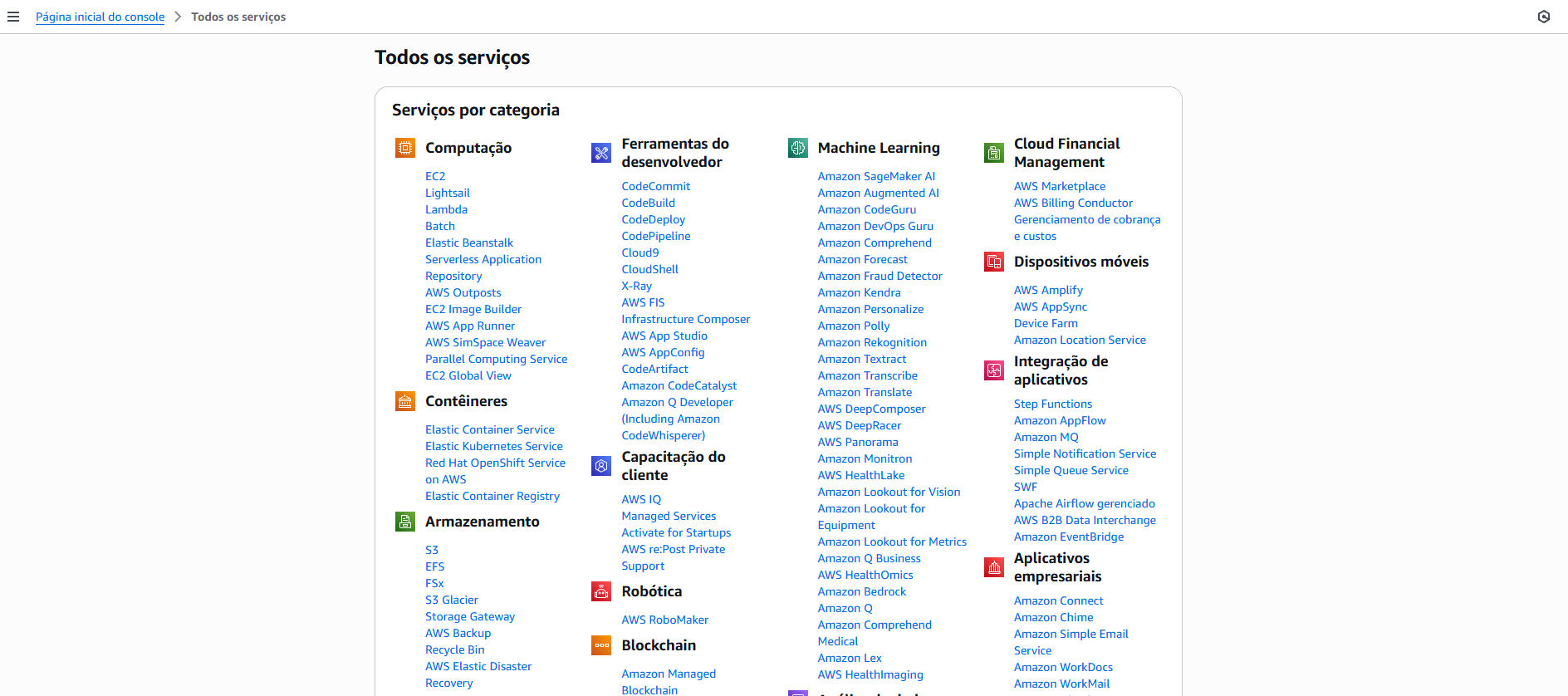Open AWS Amplify
Viewport: 1568px width, 696px height.
[x=1048, y=290]
